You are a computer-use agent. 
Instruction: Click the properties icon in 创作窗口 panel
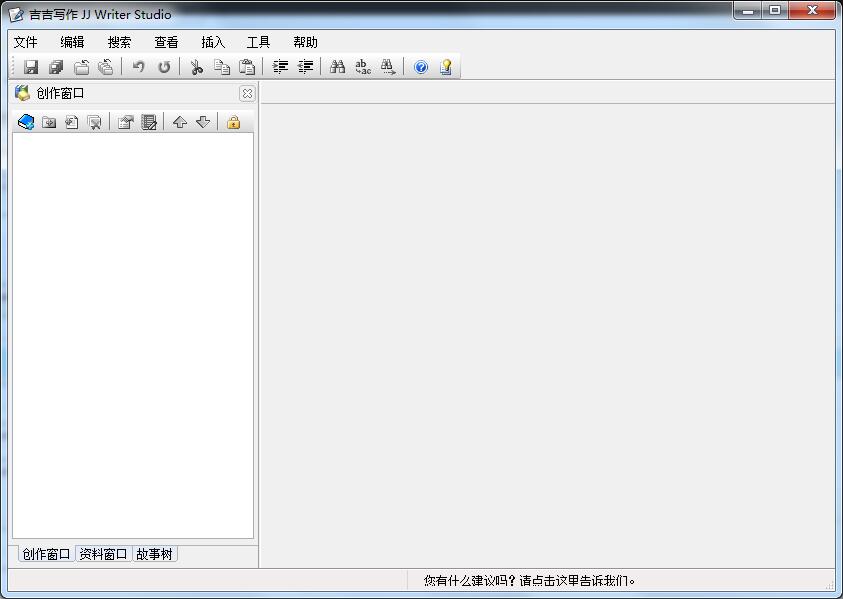tap(126, 122)
